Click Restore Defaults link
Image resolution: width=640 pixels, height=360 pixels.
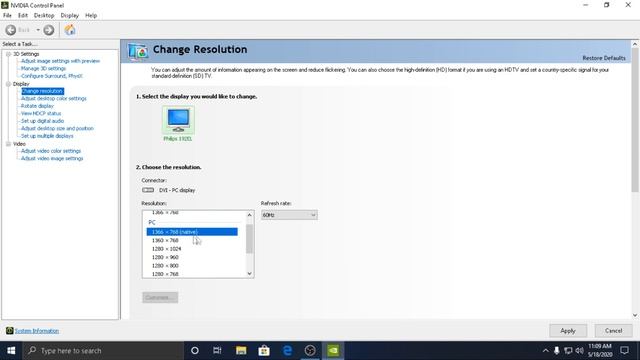(604, 58)
